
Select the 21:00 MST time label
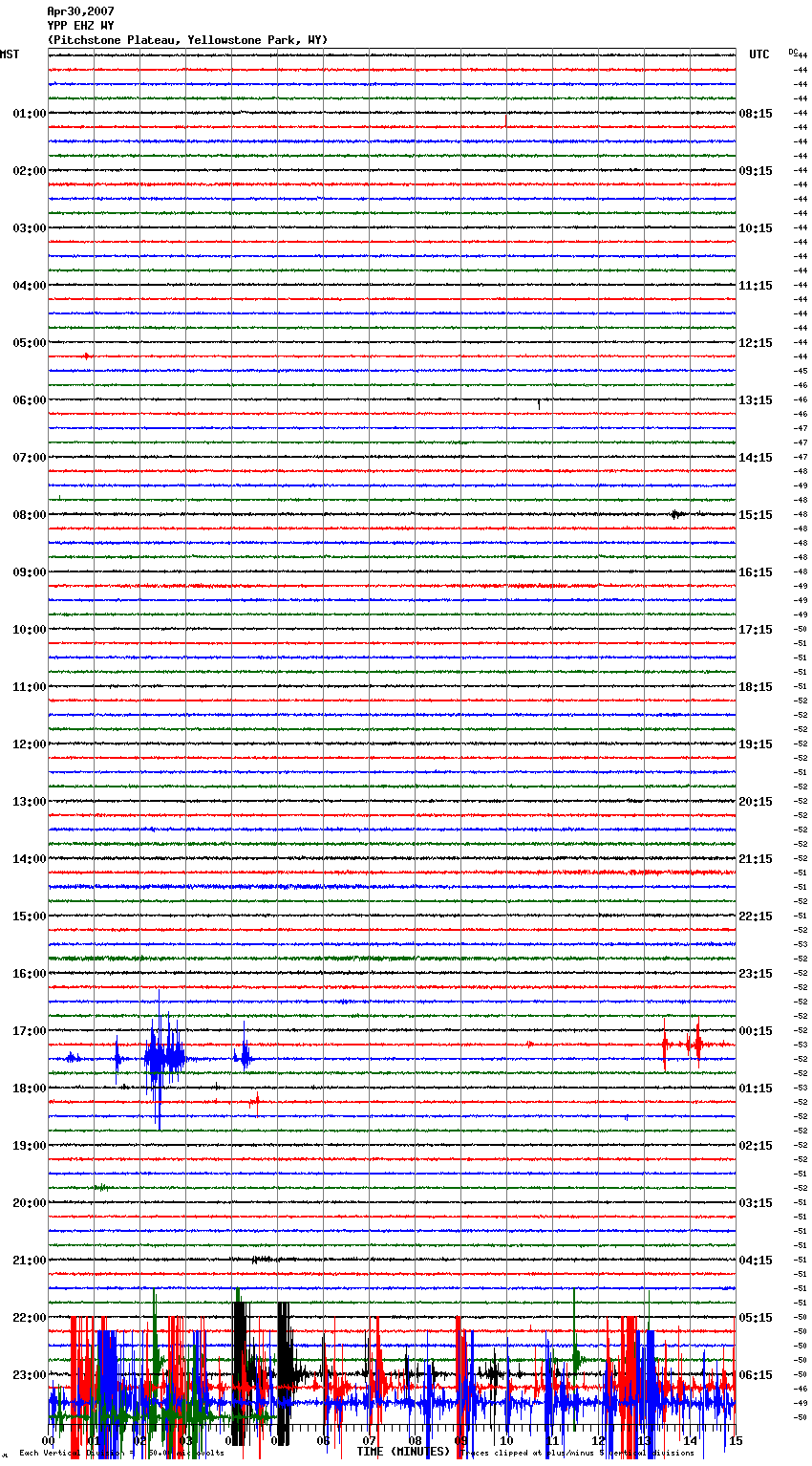coord(29,1261)
